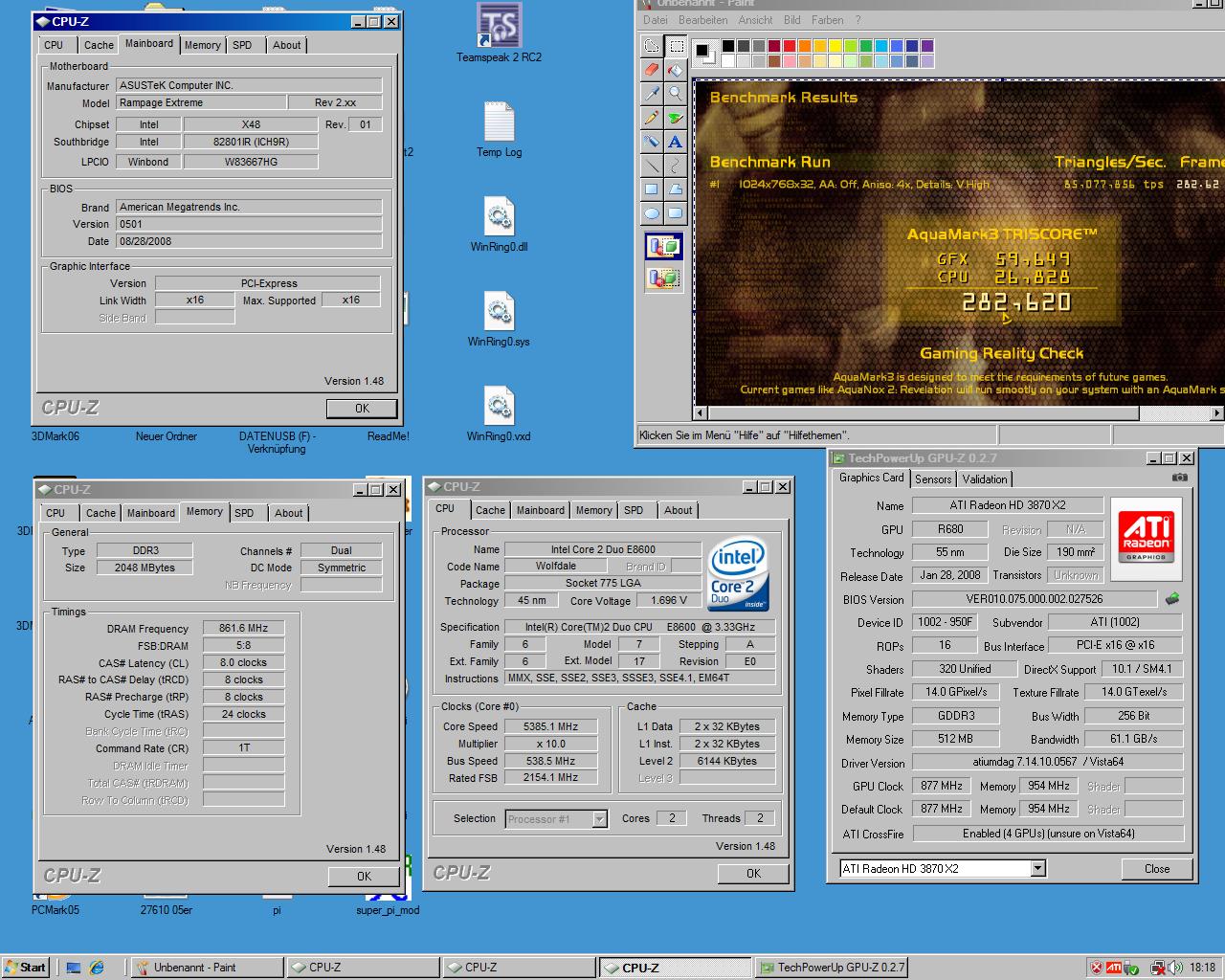Select the Pick Color eyedropper tool
This screenshot has height=980, width=1225.
[x=652, y=94]
